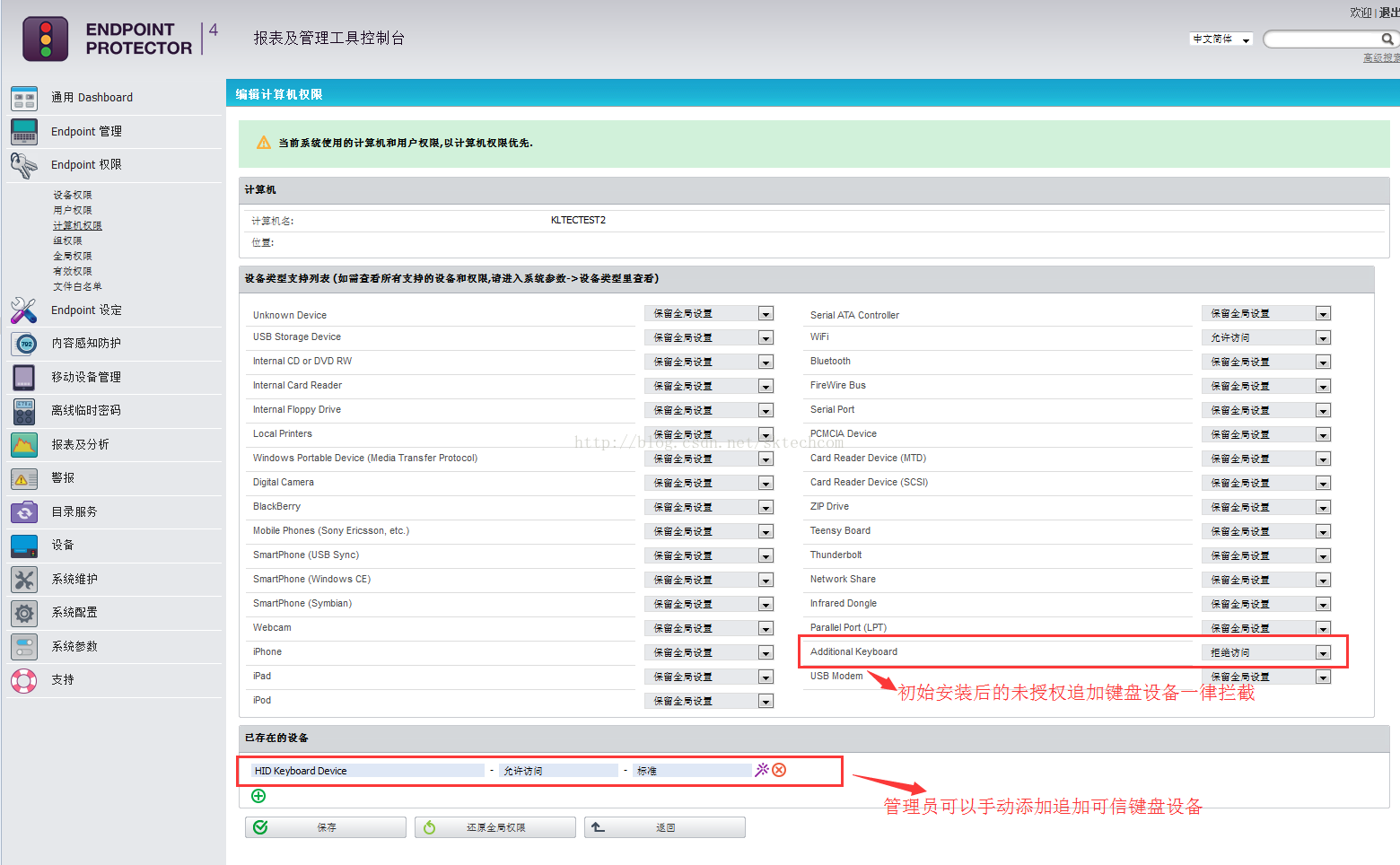Open the iPad permission dropdown
Screen dimensions: 1400x865
(x=709, y=677)
